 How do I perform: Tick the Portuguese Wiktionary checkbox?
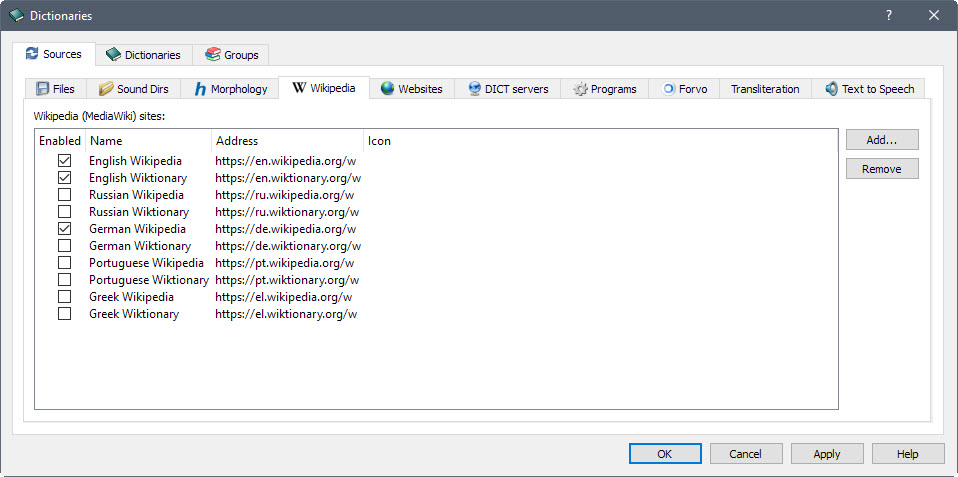coord(64,280)
